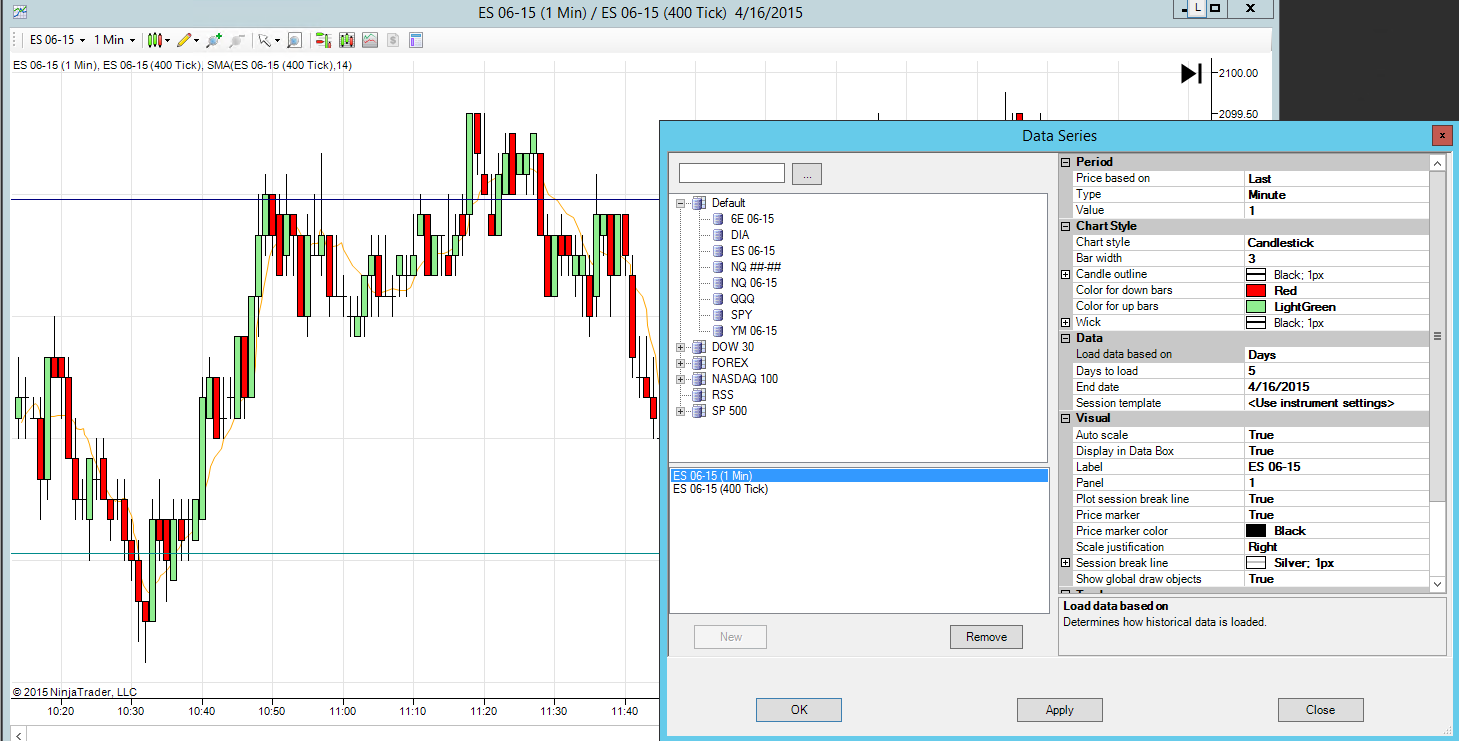Click the LightGreen up-bar color swatch

(x=1256, y=307)
